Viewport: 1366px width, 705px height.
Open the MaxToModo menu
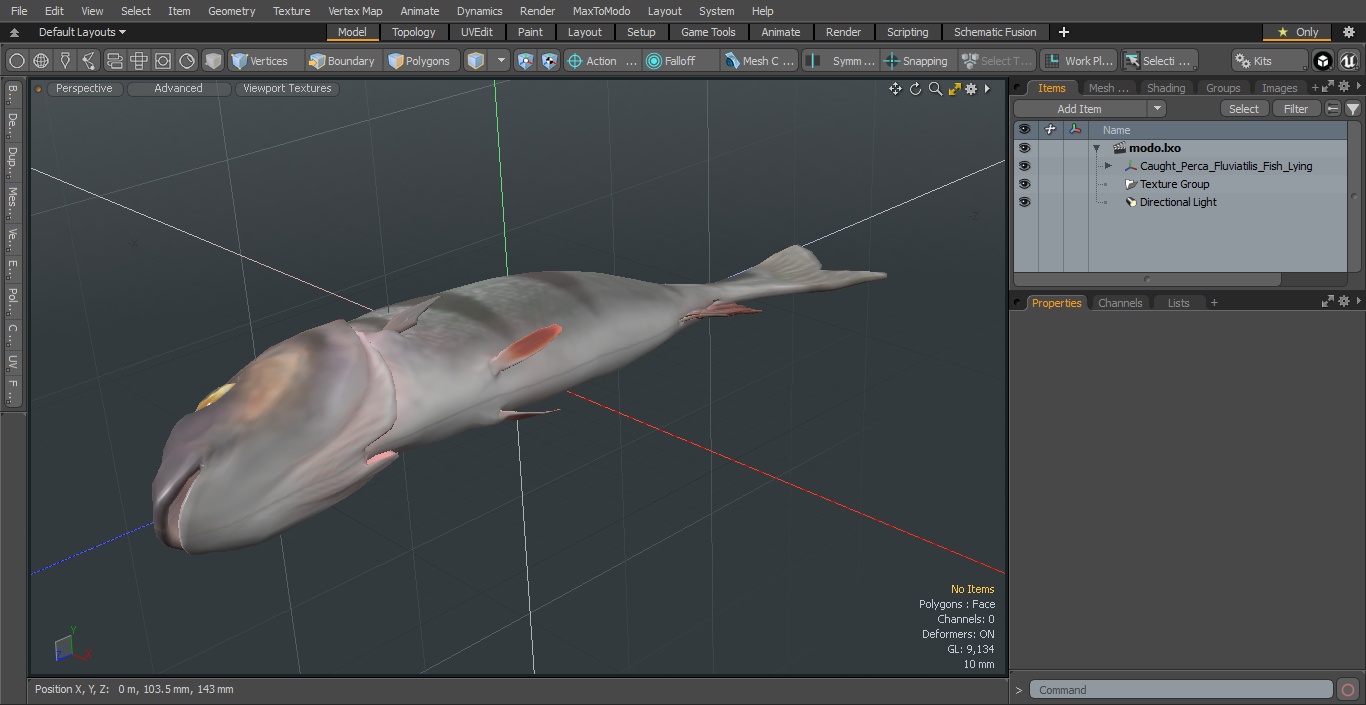click(601, 11)
